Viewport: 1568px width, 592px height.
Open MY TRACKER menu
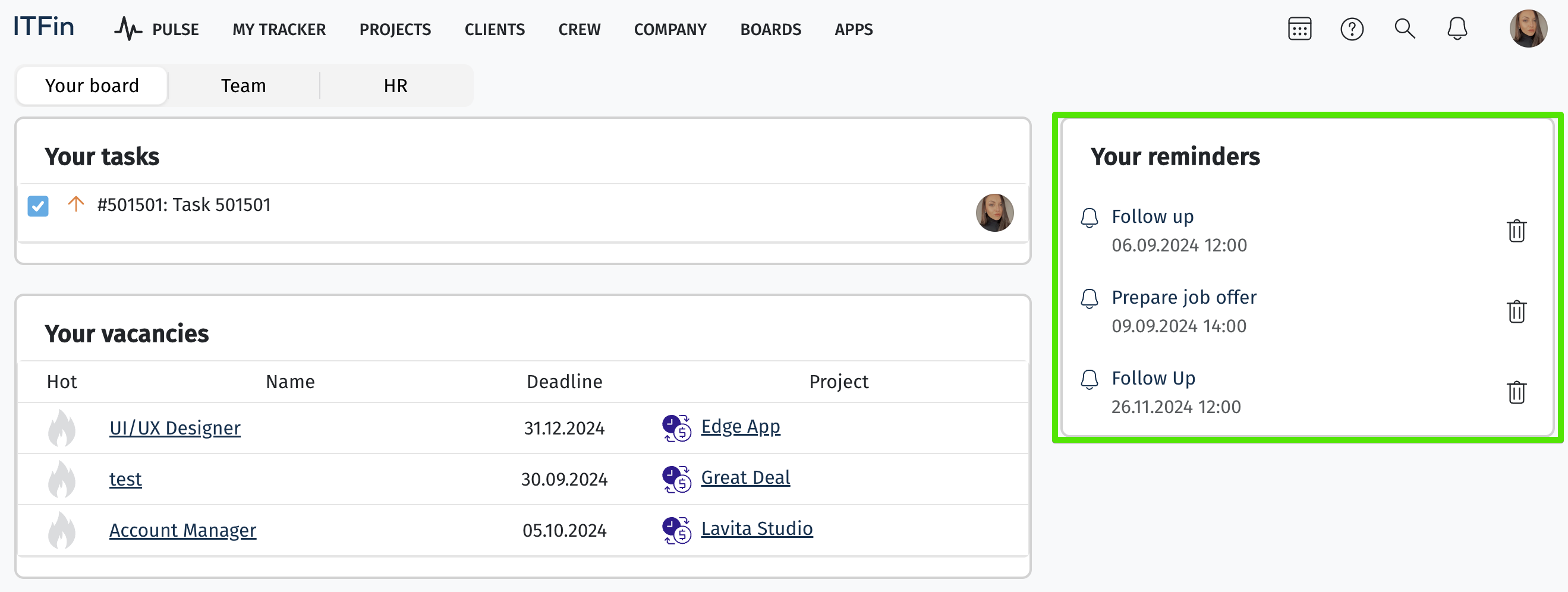pos(279,29)
